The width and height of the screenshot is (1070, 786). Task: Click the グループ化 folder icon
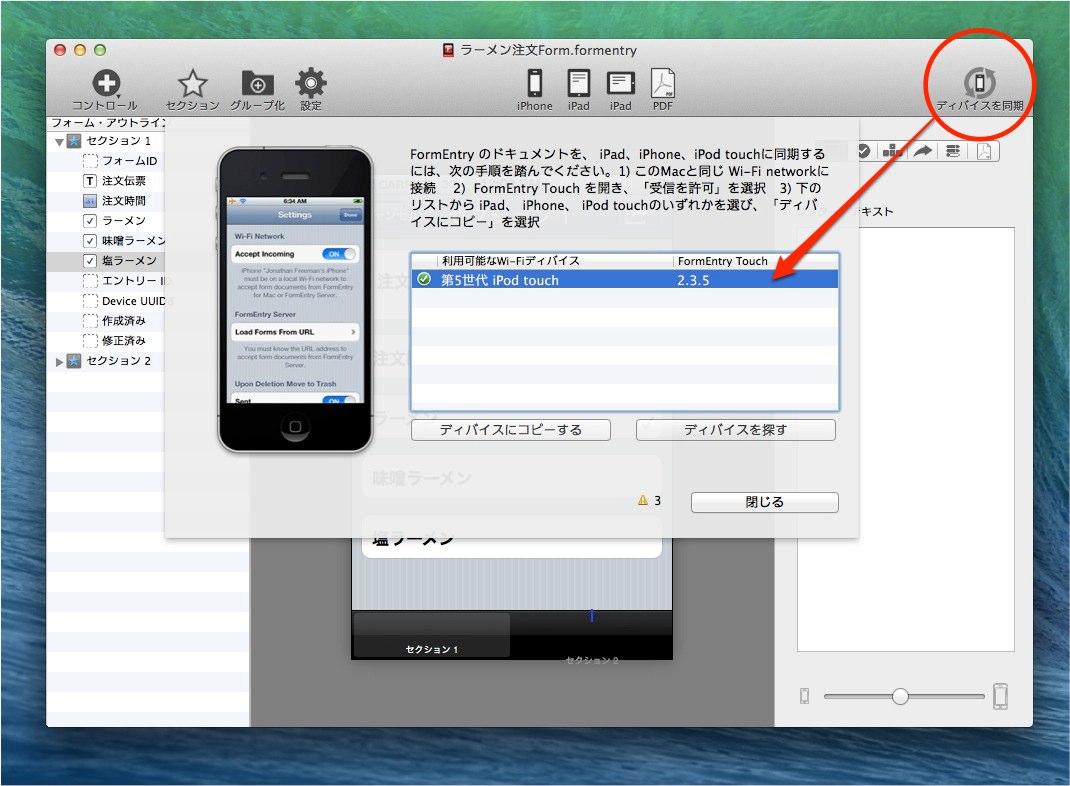pyautogui.click(x=257, y=84)
